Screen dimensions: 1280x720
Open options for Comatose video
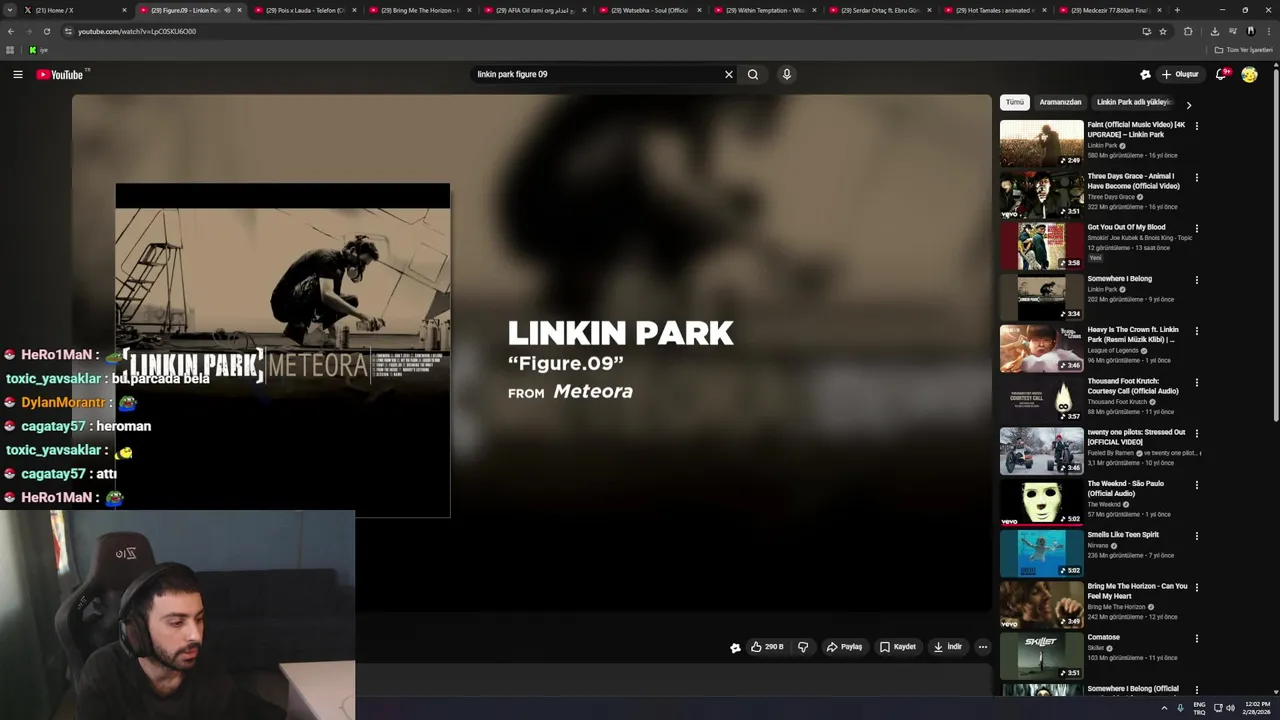1196,638
